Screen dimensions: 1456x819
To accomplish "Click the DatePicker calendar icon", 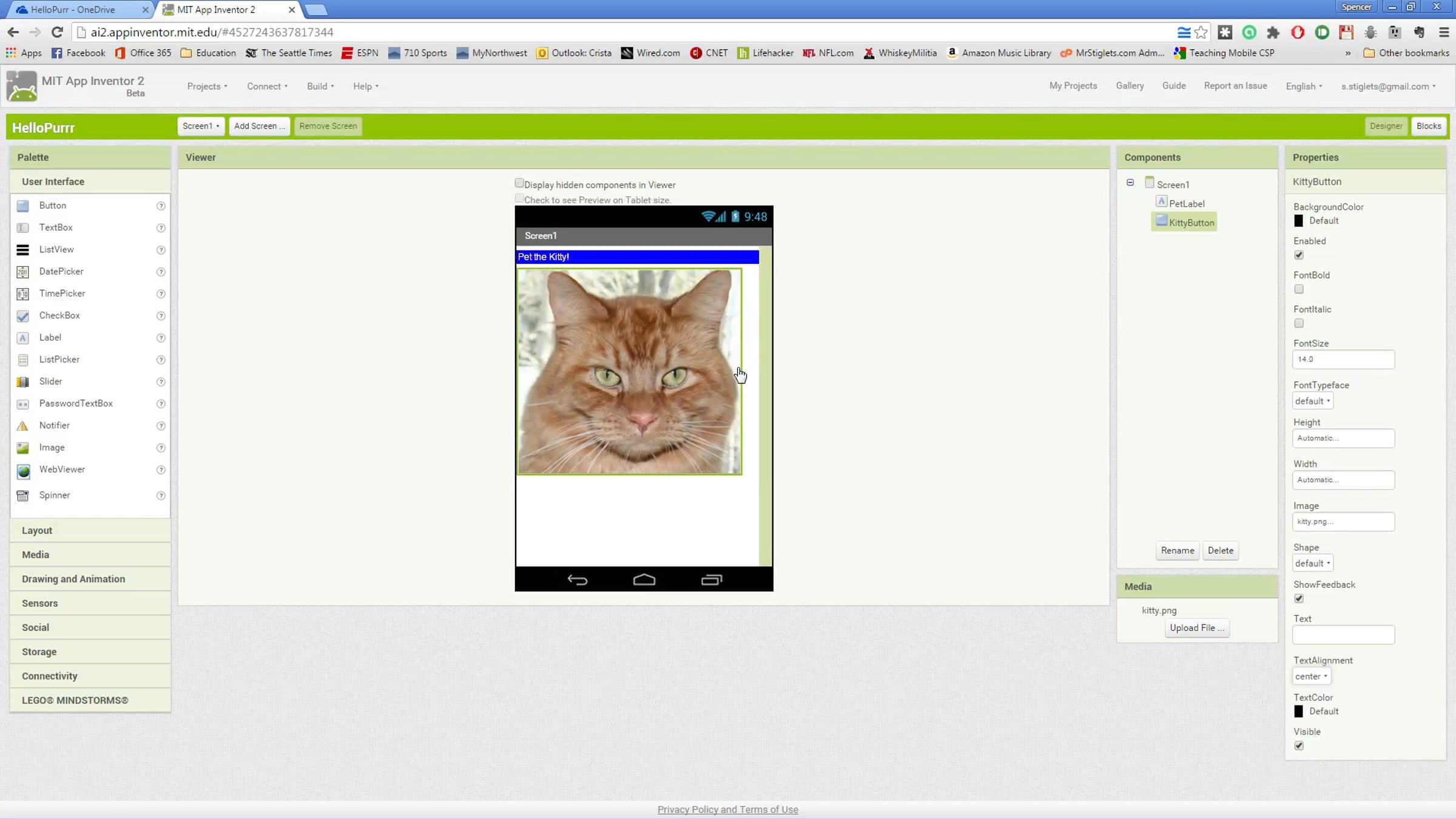I will pyautogui.click(x=22, y=272).
